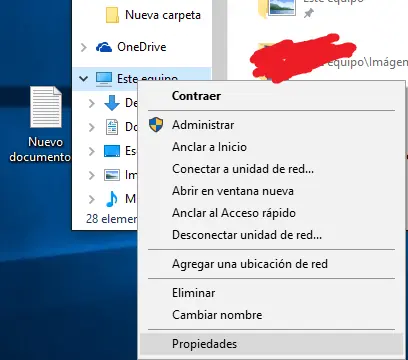Click the Este equipo monitor icon
The height and width of the screenshot is (360, 408).
click(104, 79)
